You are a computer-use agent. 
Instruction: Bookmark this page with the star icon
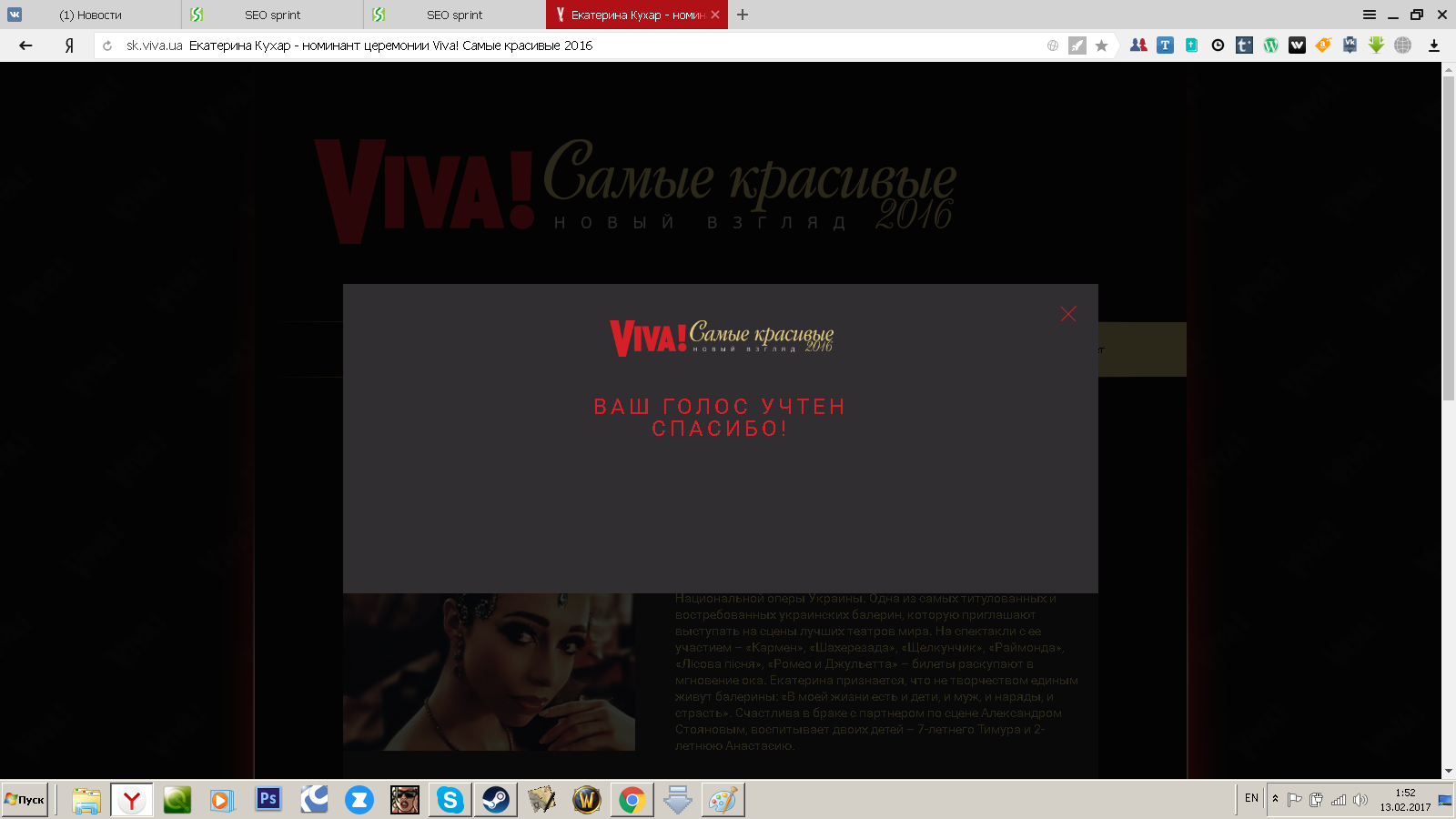click(1101, 45)
